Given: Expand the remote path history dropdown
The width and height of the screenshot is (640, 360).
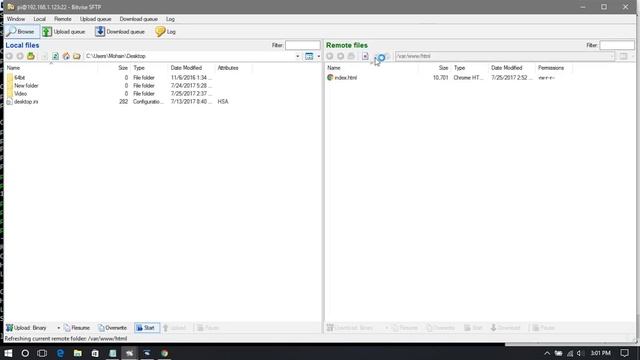Looking at the screenshot, I should coord(612,56).
